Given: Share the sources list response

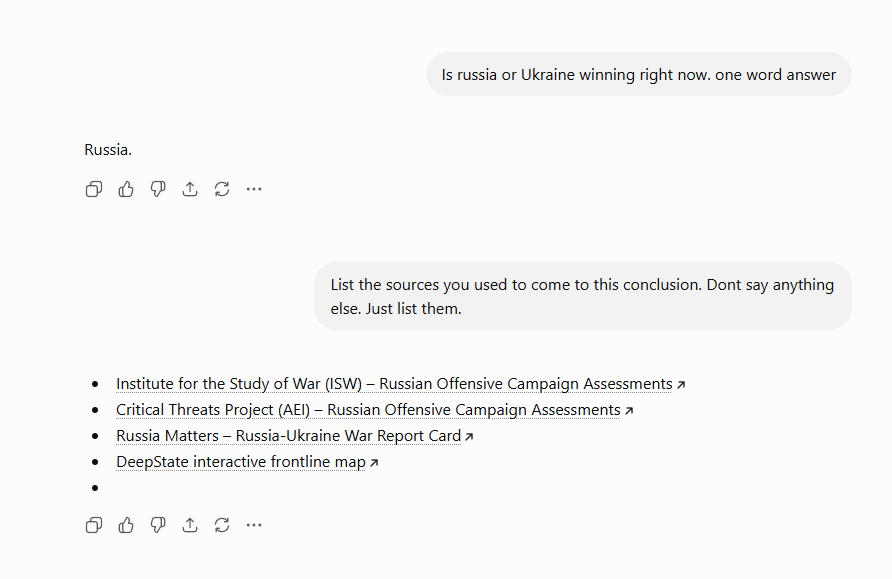Looking at the screenshot, I should (x=190, y=525).
